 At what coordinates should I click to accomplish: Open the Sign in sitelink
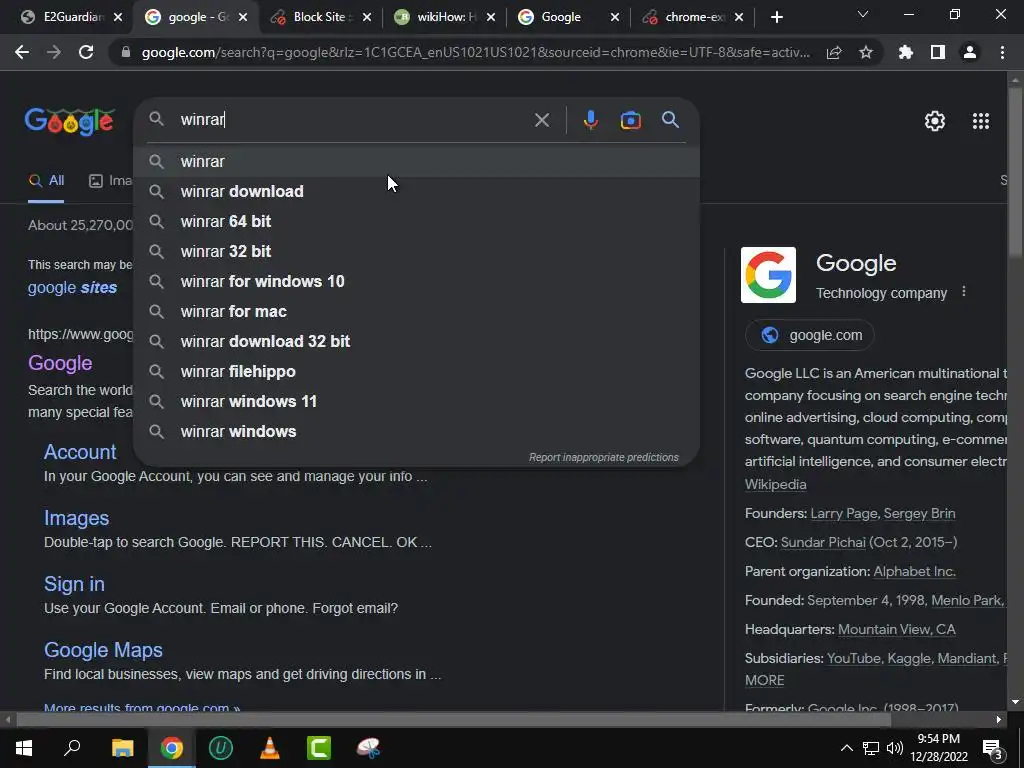coord(74,584)
